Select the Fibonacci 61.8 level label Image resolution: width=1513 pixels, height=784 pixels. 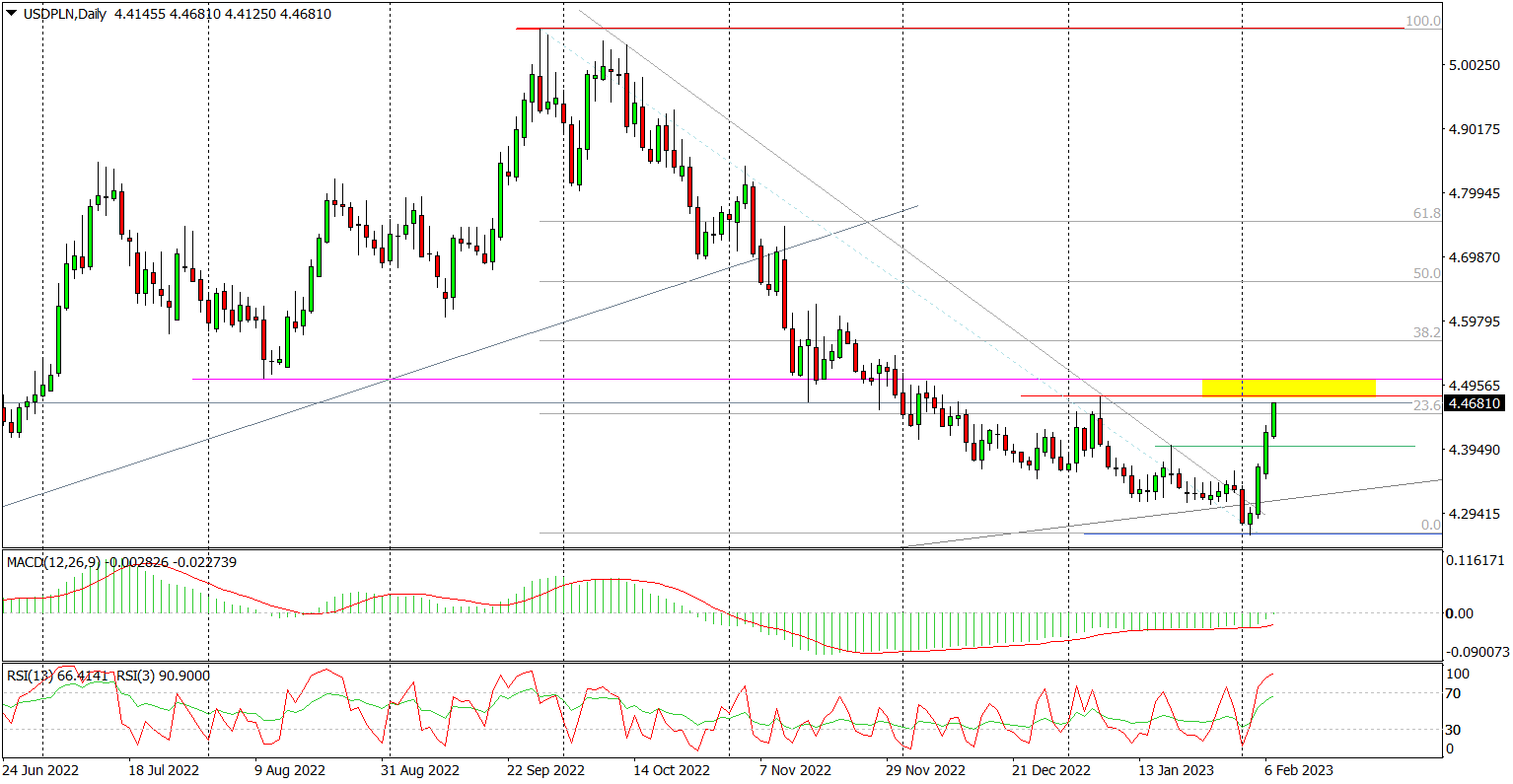(x=1427, y=213)
